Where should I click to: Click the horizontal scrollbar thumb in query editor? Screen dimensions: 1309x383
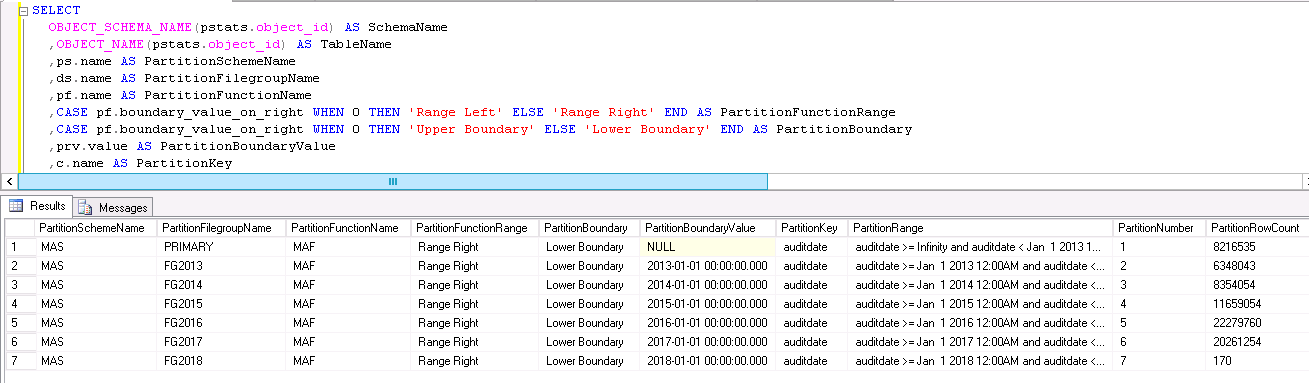coord(393,181)
